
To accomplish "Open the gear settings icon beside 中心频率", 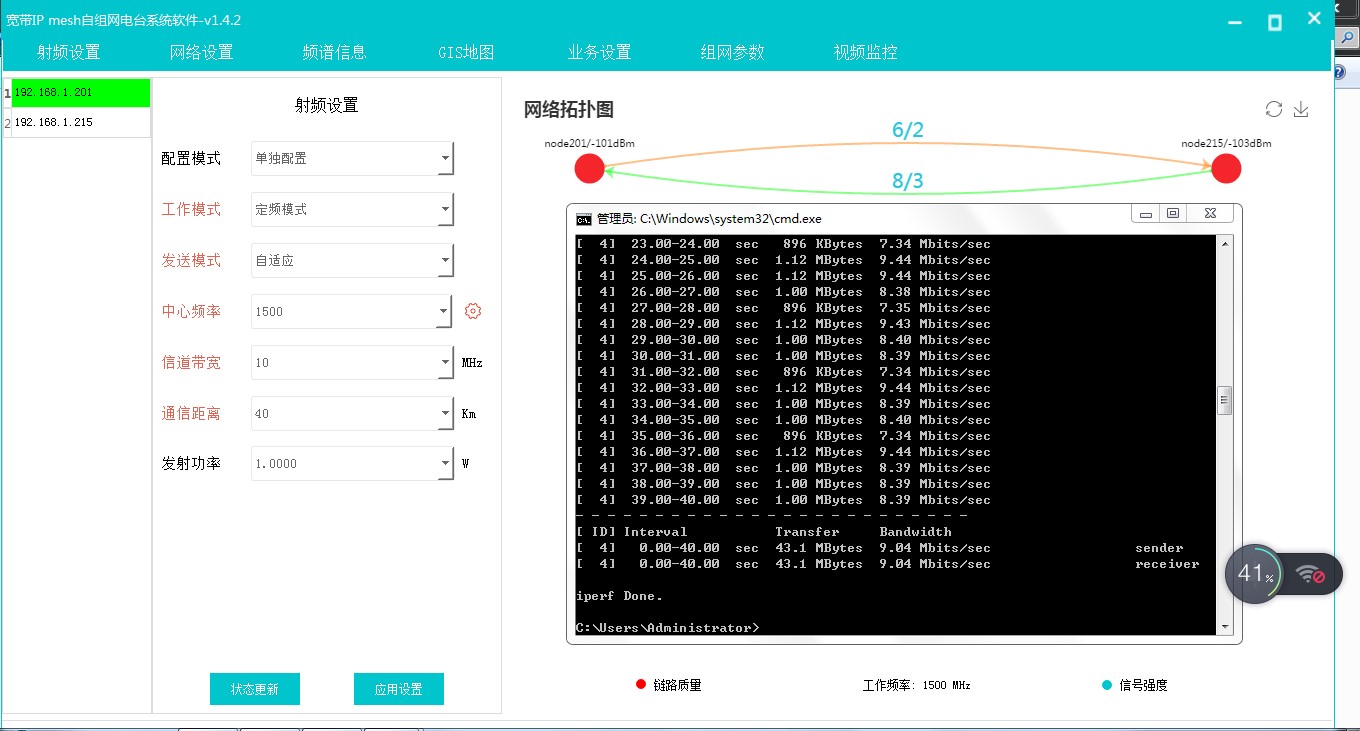I will (x=473, y=311).
